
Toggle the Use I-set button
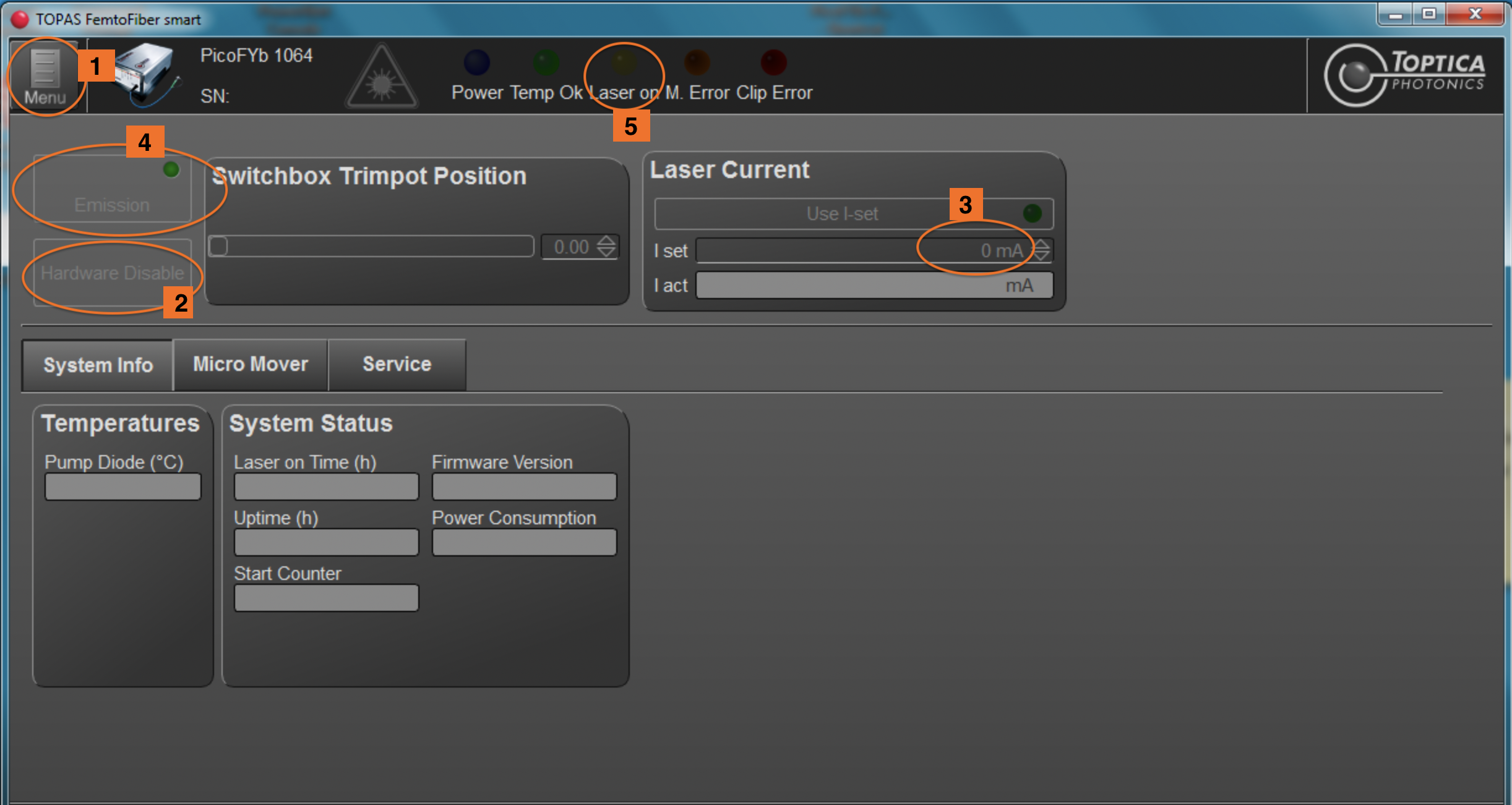[x=854, y=214]
